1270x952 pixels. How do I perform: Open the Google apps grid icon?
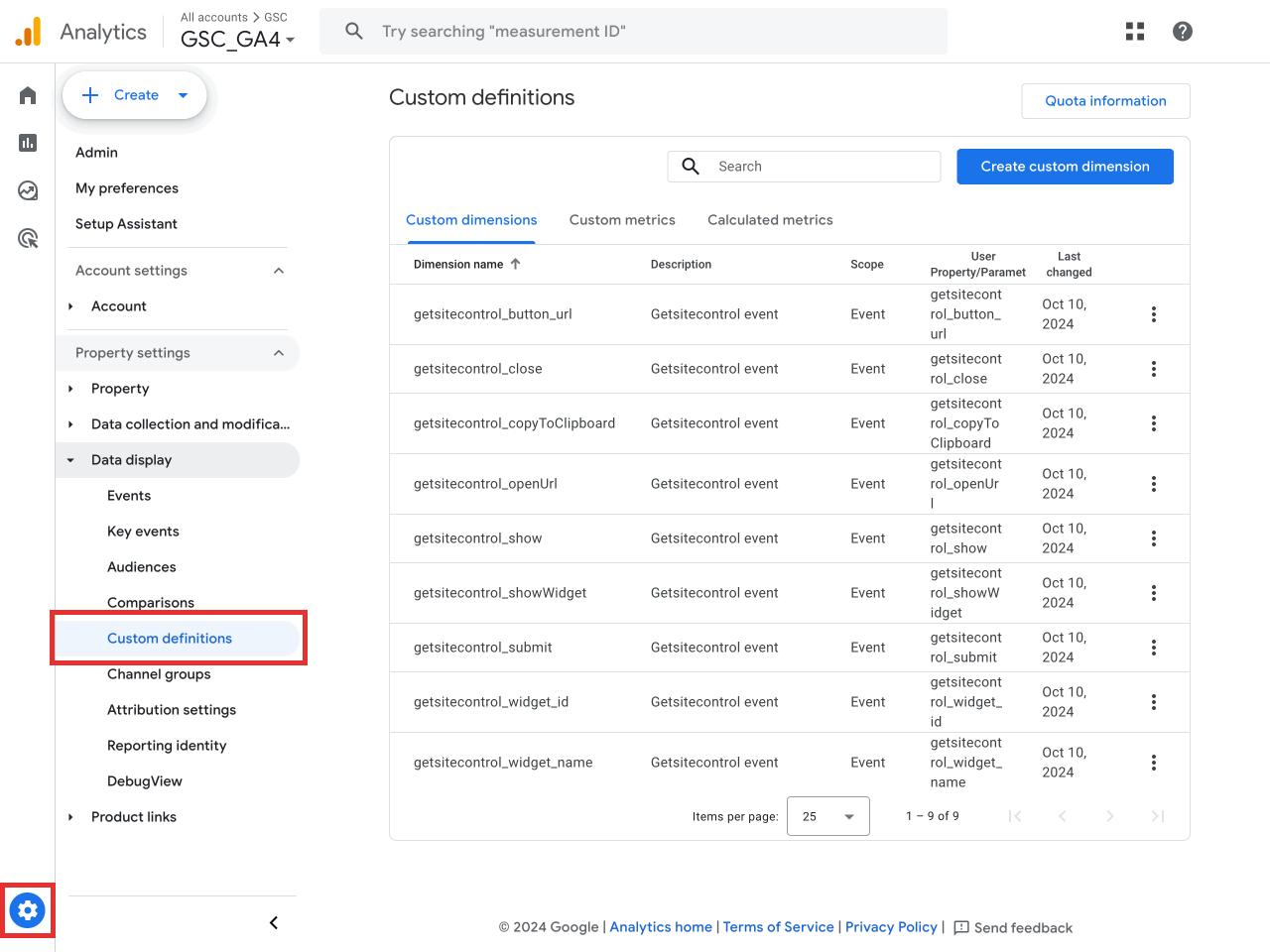1134,31
